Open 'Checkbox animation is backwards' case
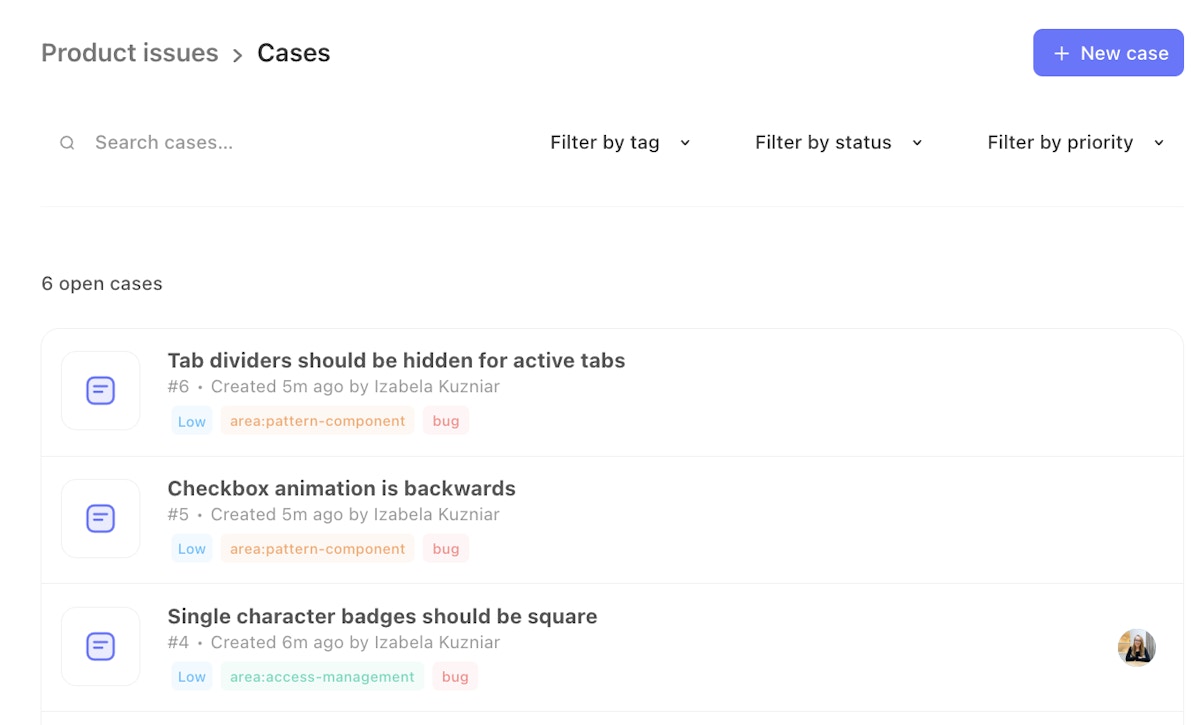This screenshot has width=1200, height=725. pos(341,488)
